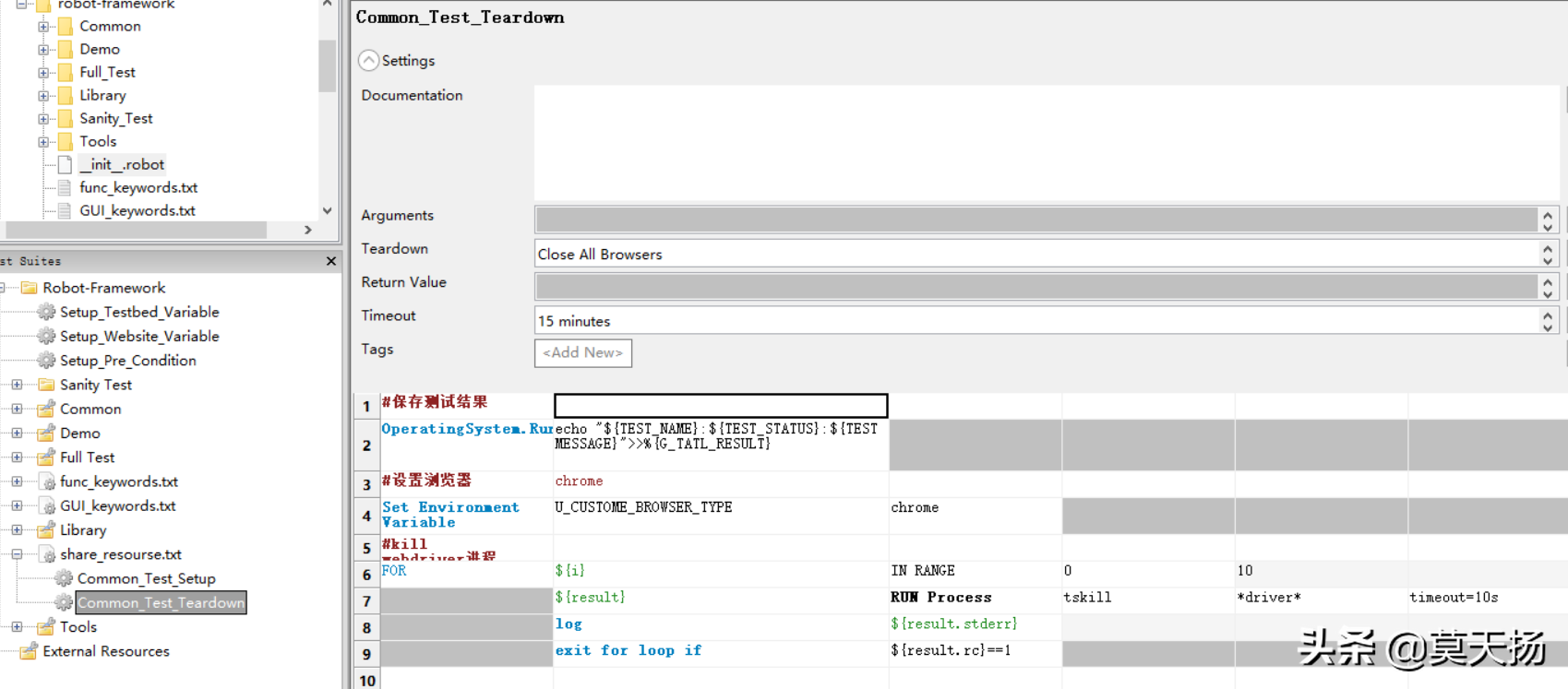Click the Arguments field
This screenshot has height=689, width=1568.
pos(1036,220)
